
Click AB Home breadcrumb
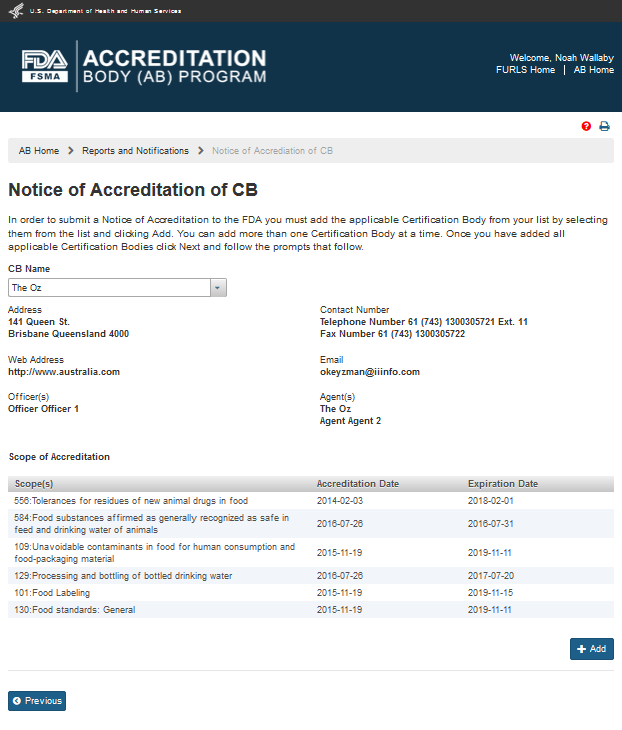pos(39,151)
